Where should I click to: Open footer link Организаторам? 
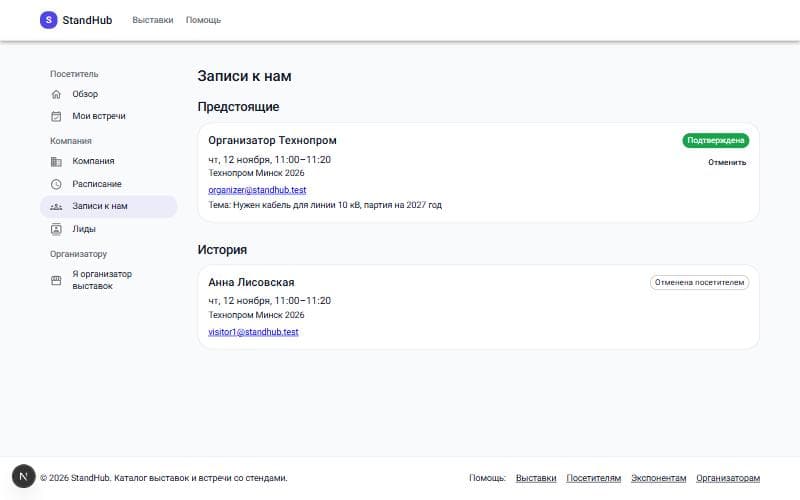[x=728, y=478]
